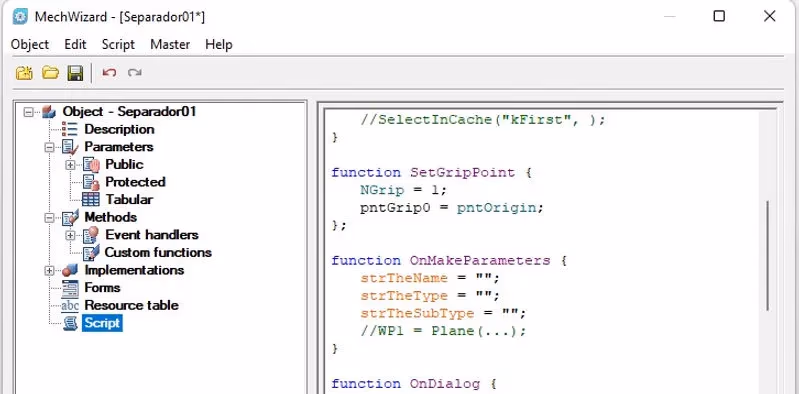This screenshot has height=394, width=799.
Task: Click the Tabular grid icon
Action: [91, 199]
